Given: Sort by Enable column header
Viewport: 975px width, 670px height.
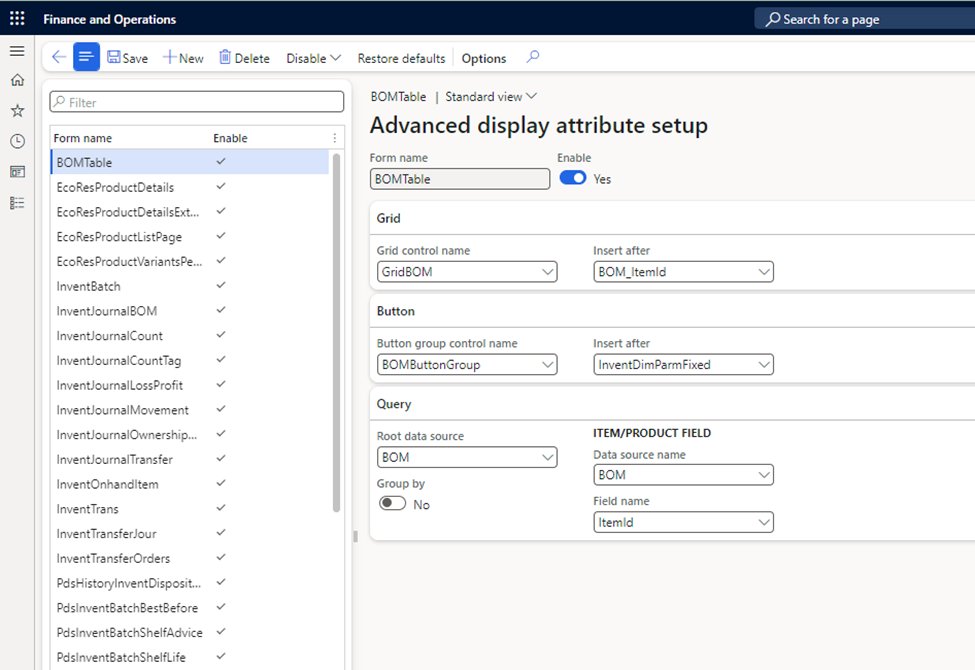Looking at the screenshot, I should pos(230,138).
